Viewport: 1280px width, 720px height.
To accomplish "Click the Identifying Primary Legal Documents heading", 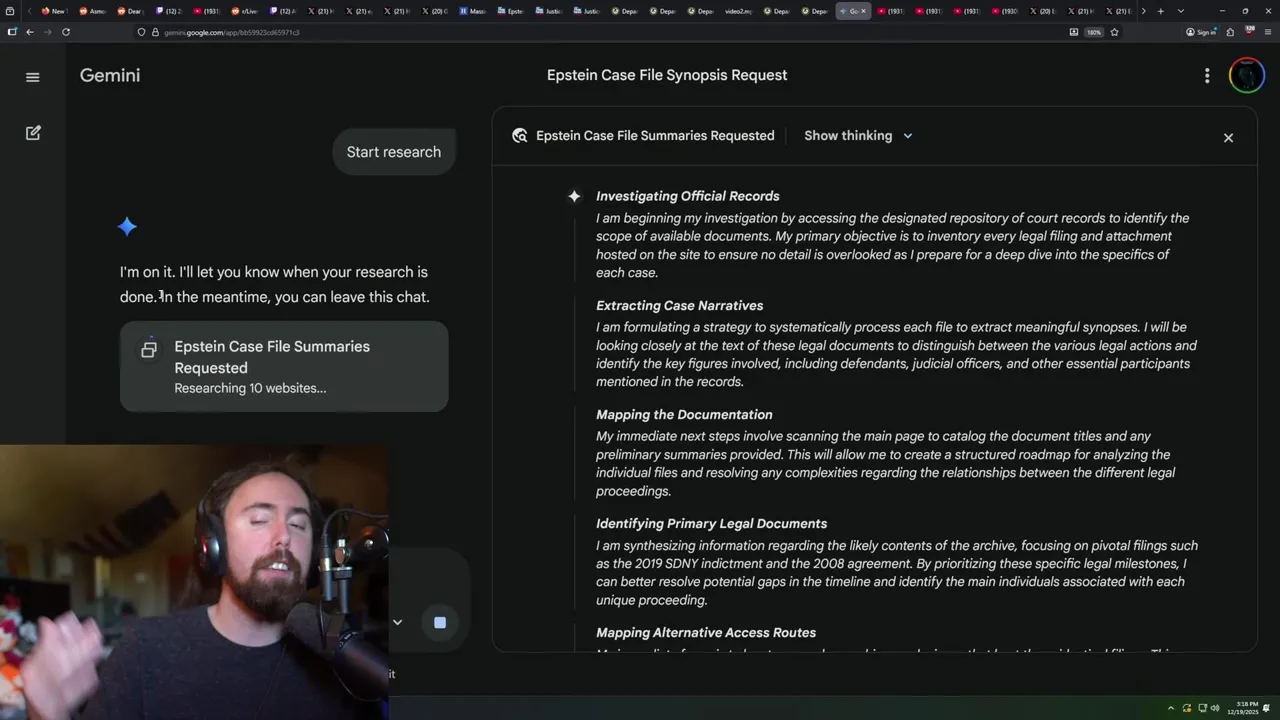I will pyautogui.click(x=712, y=524).
